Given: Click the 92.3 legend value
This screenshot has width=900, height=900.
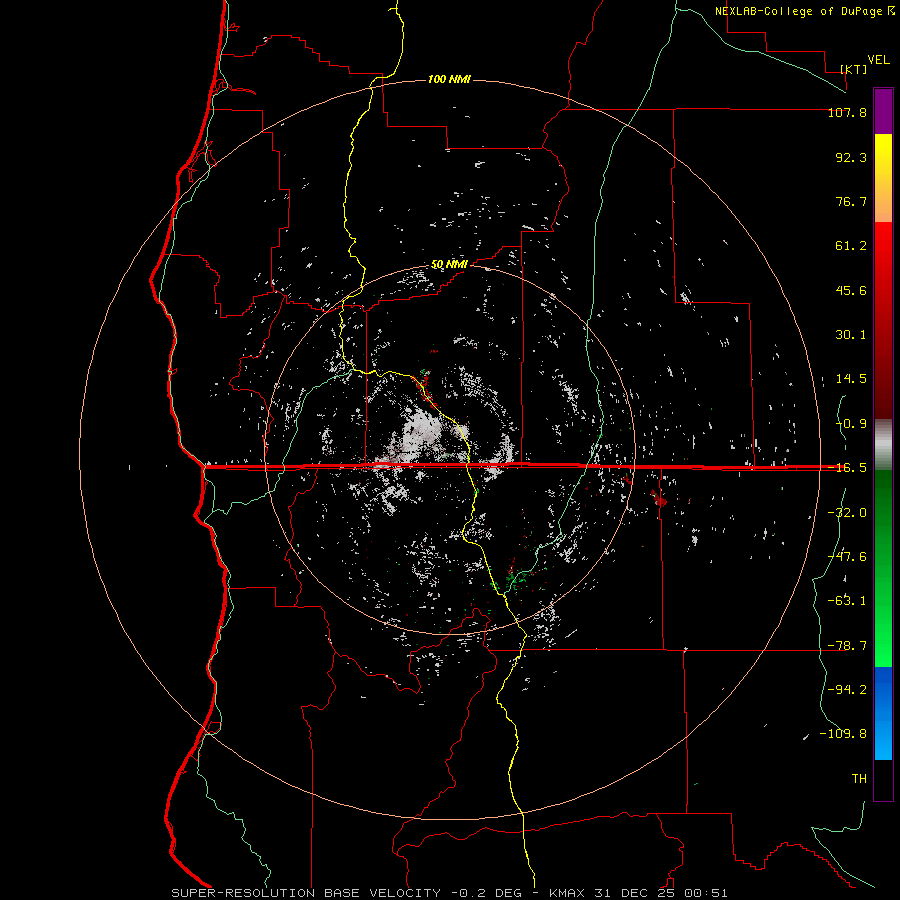Looking at the screenshot, I should [851, 157].
